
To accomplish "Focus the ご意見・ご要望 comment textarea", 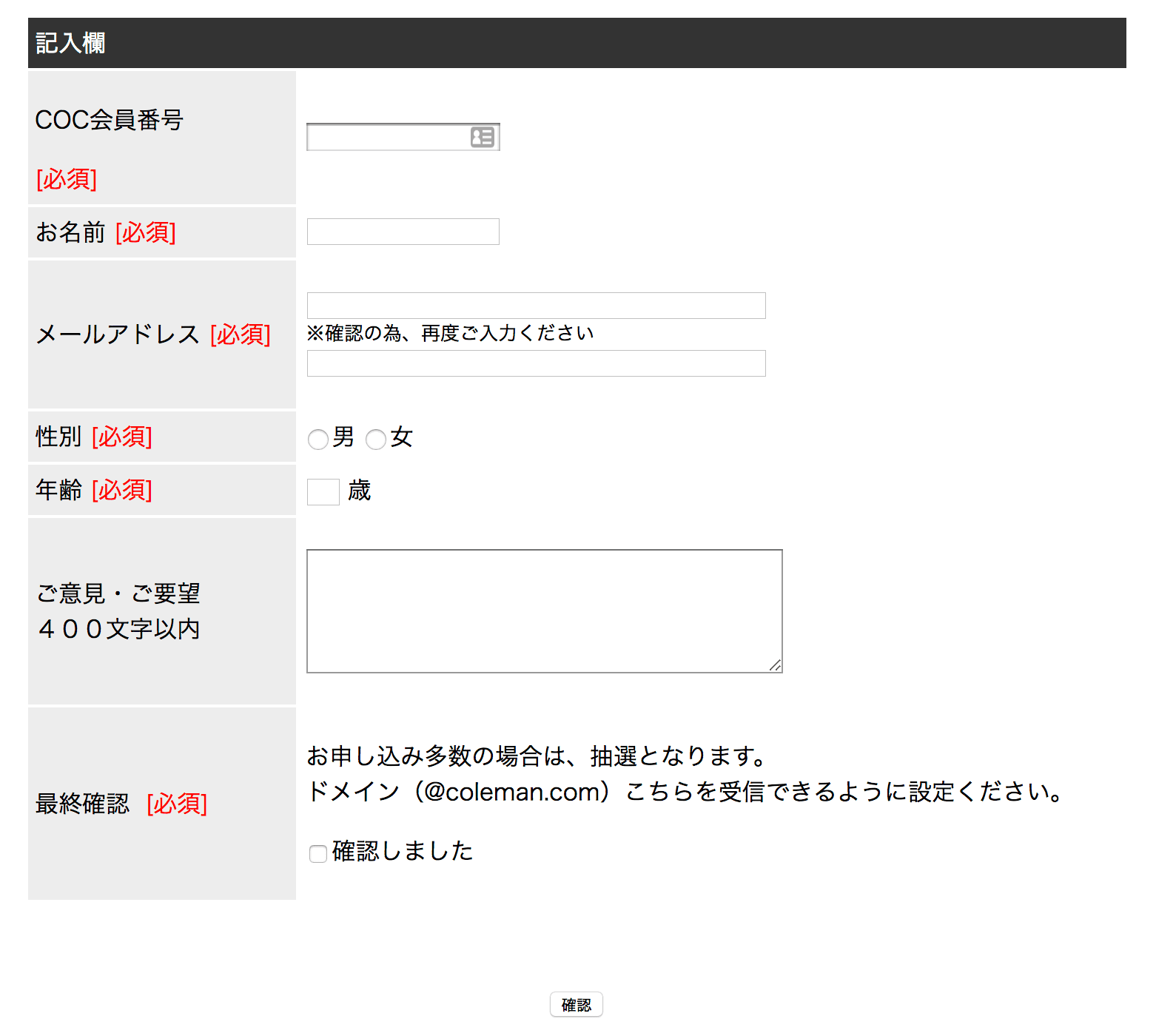I will click(544, 610).
